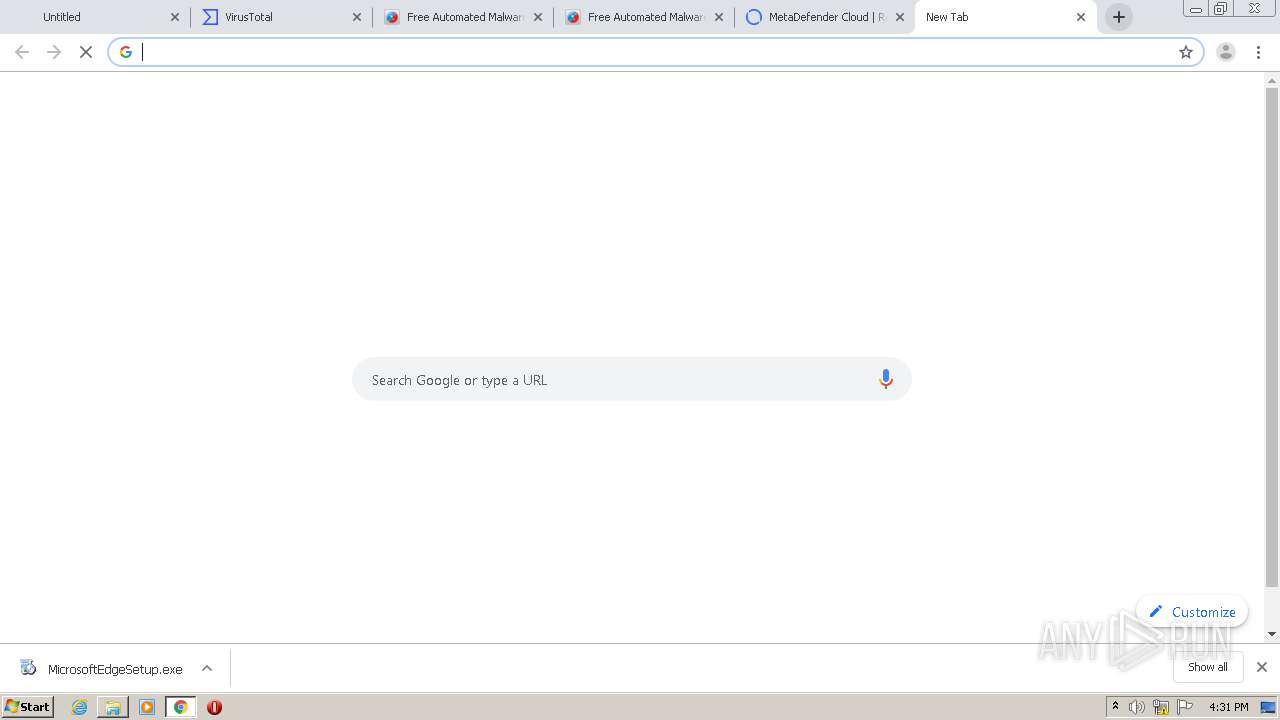
Task: Switch to the VirusTotal tab
Action: [281, 17]
